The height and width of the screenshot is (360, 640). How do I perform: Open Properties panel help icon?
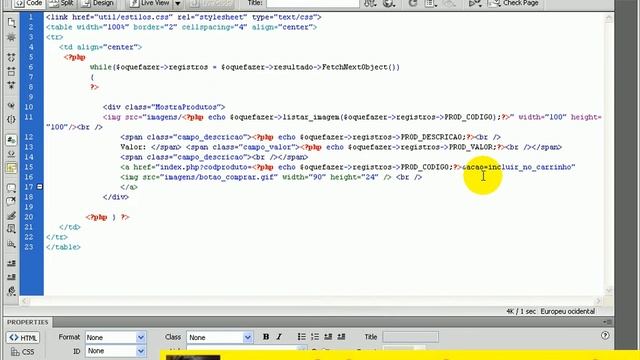(x=605, y=336)
